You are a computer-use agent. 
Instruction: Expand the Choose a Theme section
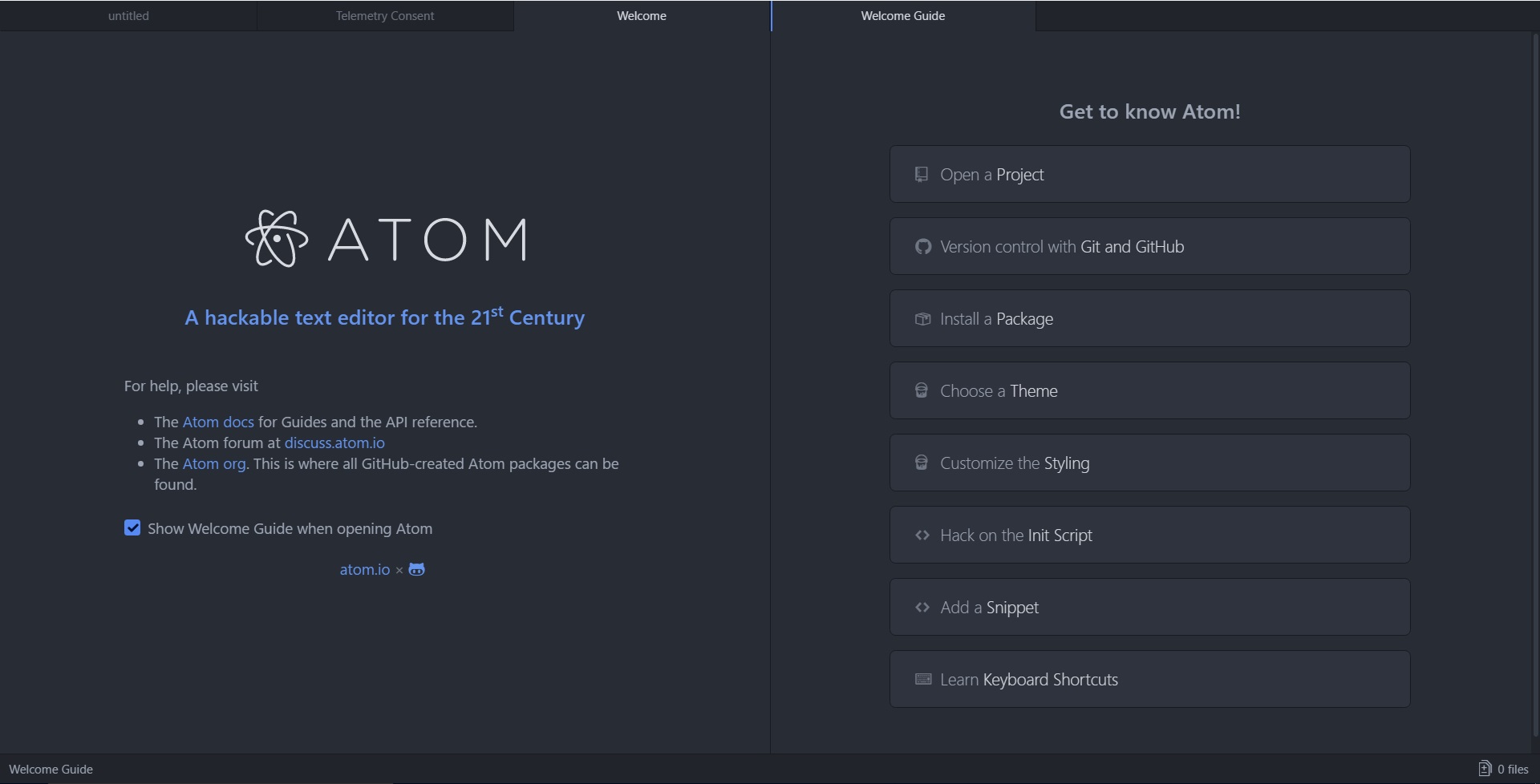[1149, 390]
